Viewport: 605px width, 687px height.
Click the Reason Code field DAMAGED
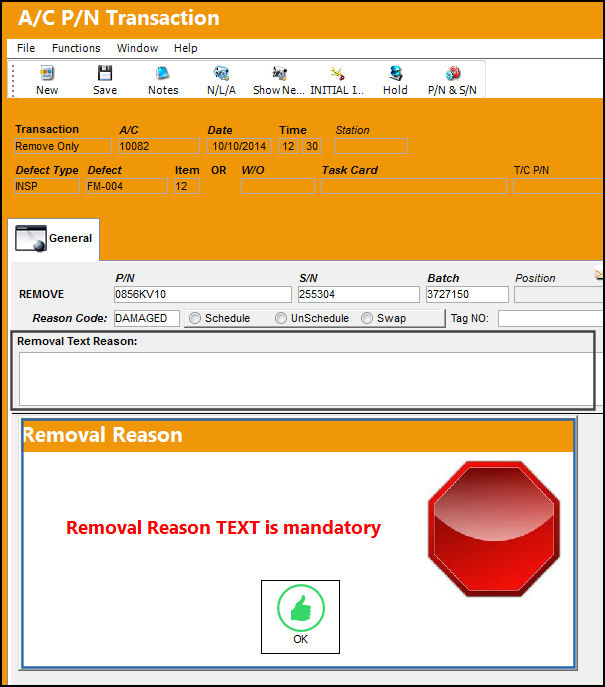147,318
